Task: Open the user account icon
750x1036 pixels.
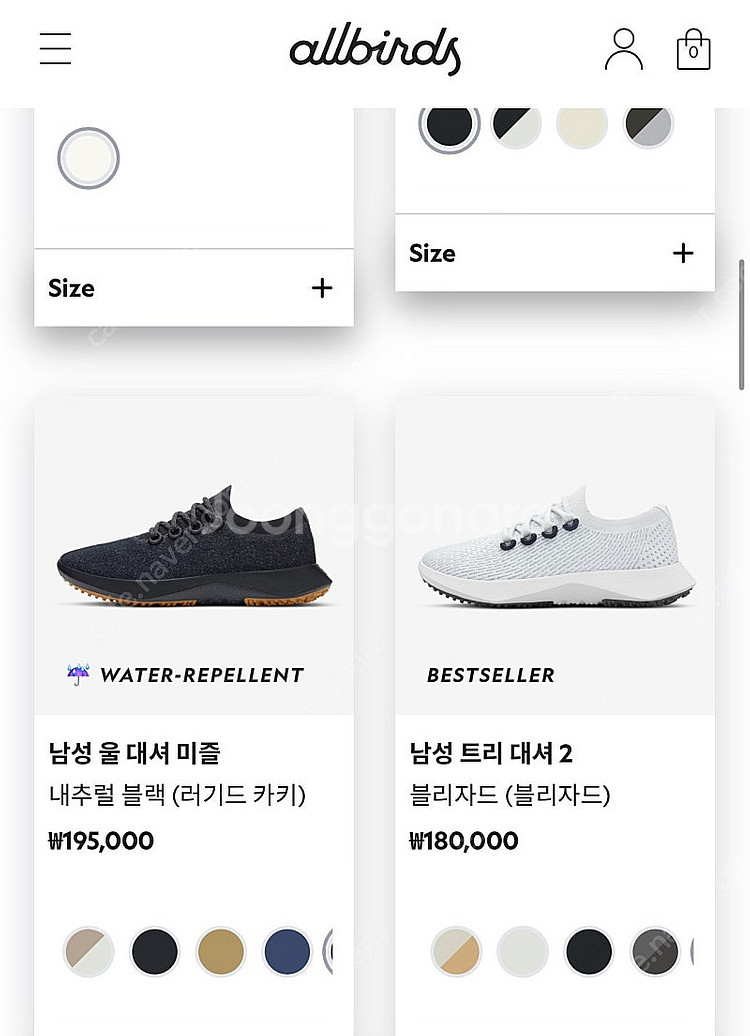Action: [624, 49]
